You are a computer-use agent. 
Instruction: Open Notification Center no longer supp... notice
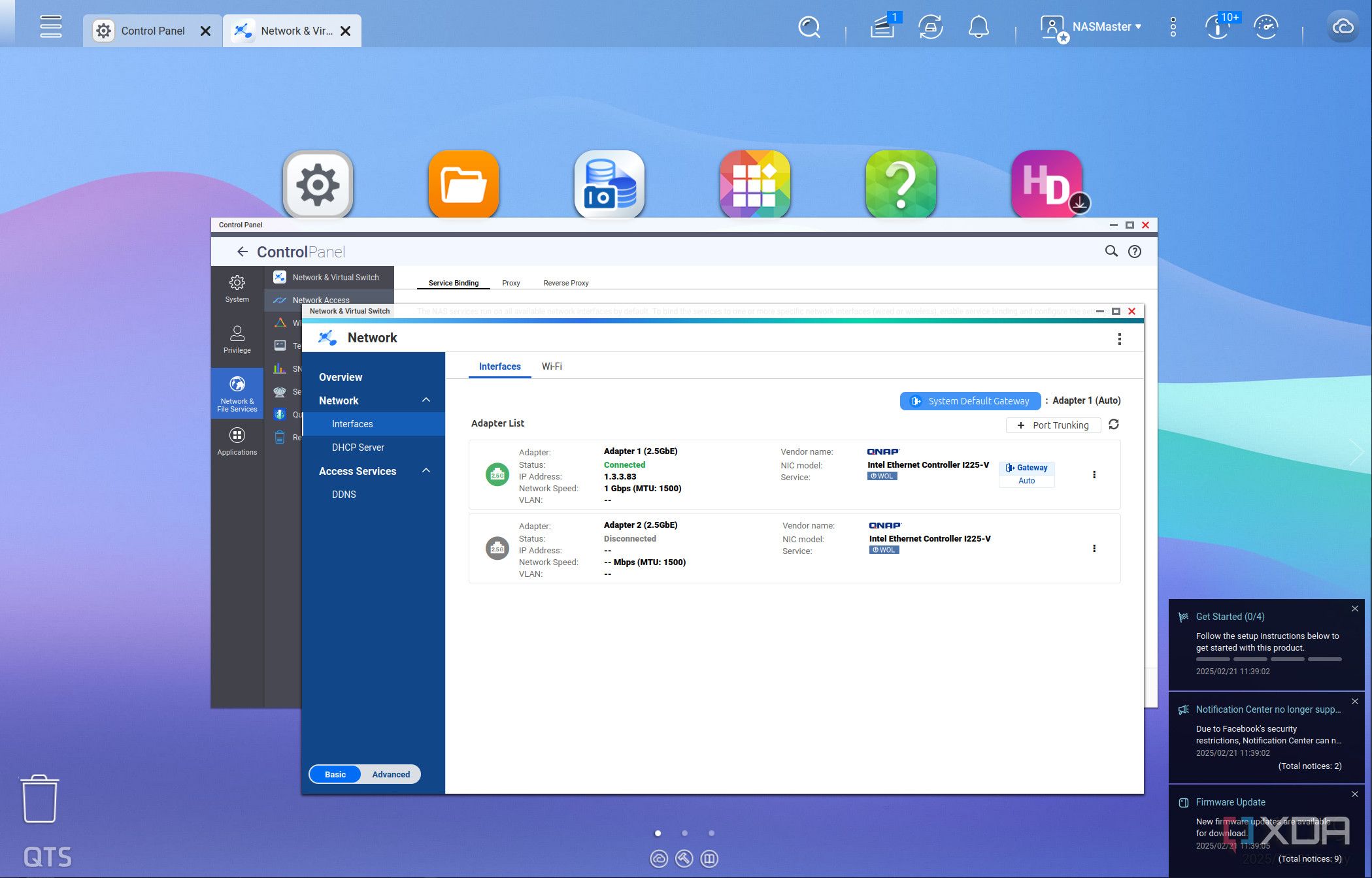pyautogui.click(x=1268, y=709)
